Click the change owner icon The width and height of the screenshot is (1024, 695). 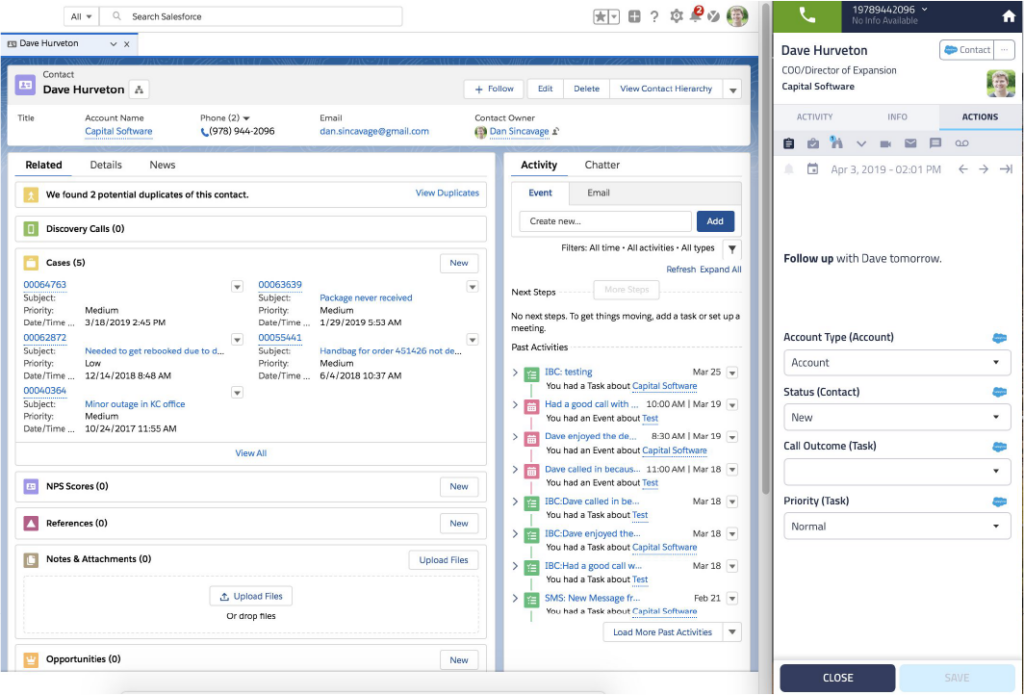(556, 131)
